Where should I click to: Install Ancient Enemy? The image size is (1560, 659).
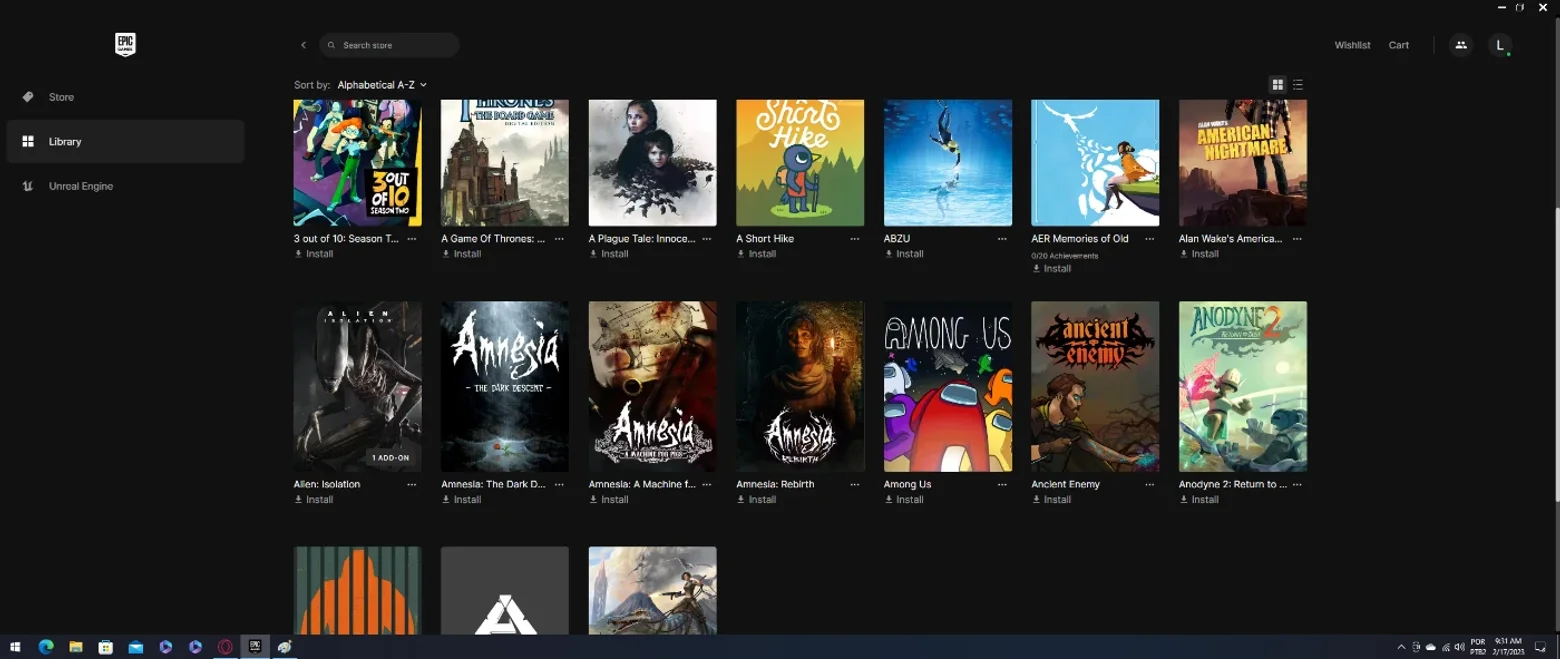click(x=1052, y=499)
